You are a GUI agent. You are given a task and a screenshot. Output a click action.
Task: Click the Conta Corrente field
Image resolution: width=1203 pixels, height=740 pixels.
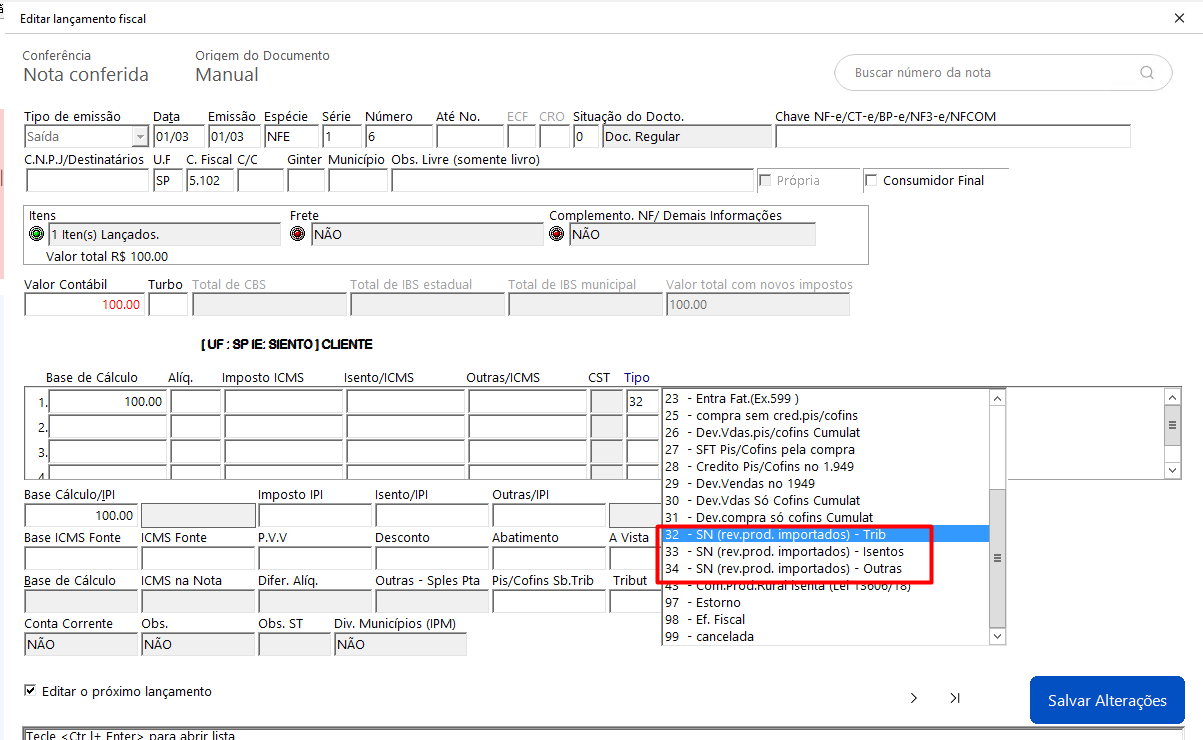point(80,645)
